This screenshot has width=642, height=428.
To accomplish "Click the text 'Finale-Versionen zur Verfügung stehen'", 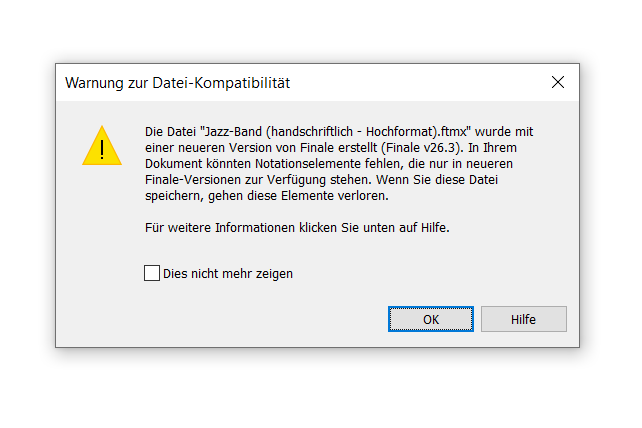I will pyautogui.click(x=259, y=180).
